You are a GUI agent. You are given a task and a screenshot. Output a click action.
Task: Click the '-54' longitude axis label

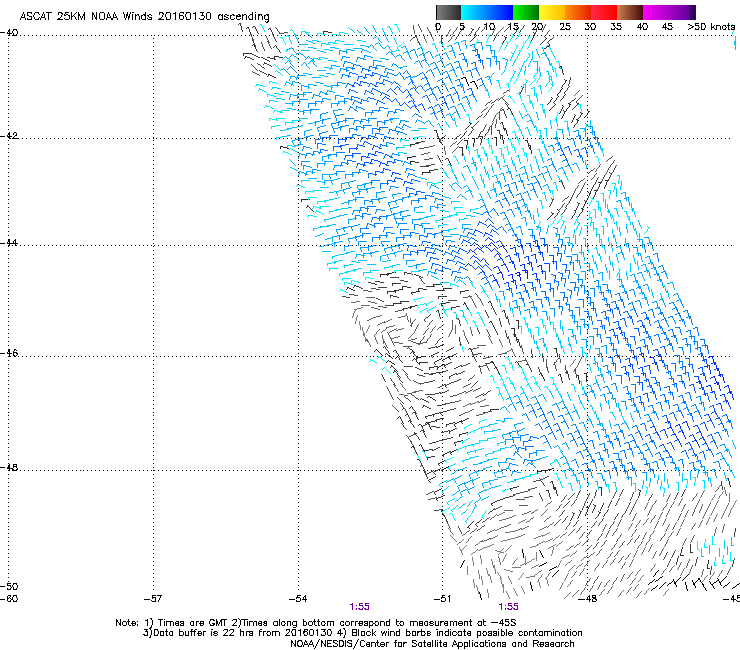click(298, 599)
